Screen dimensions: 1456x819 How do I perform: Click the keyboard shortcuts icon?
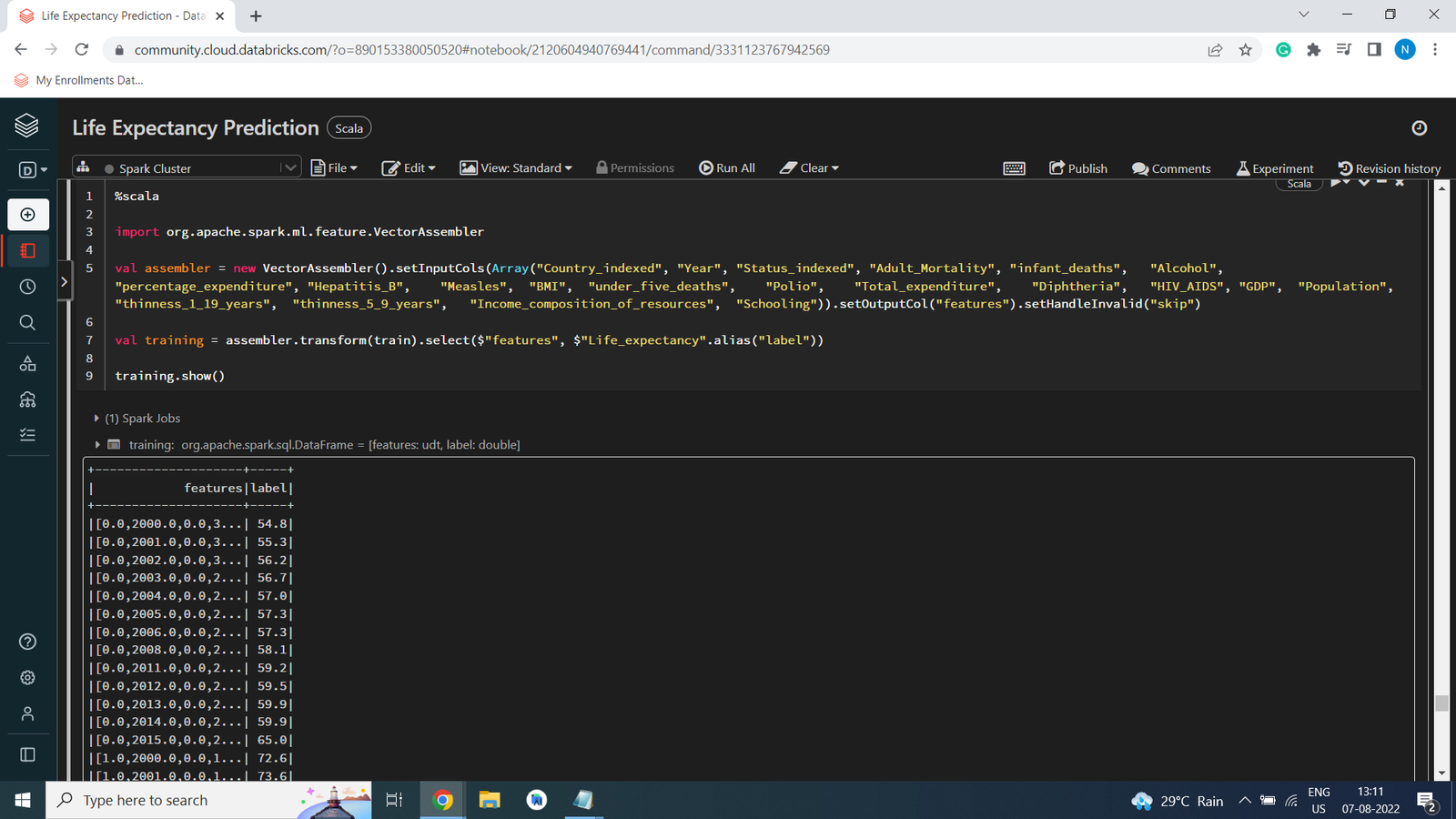coord(1014,168)
